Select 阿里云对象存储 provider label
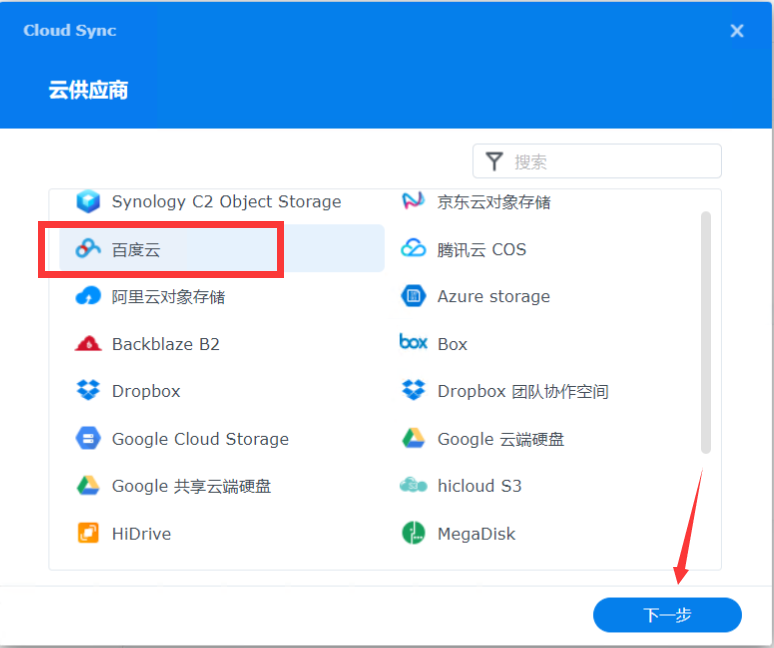The width and height of the screenshot is (774, 648). tap(168, 297)
